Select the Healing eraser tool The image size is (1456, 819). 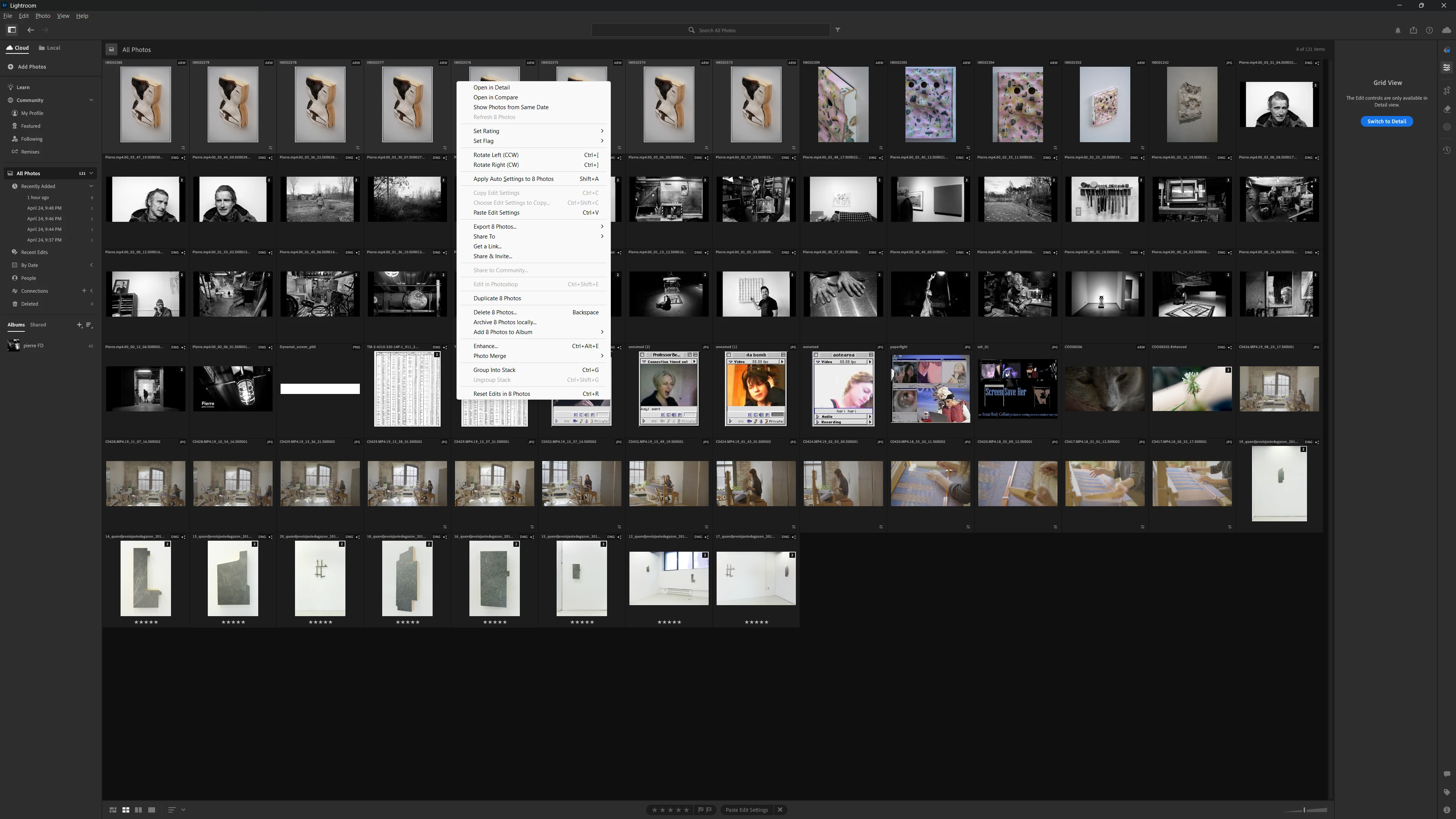(x=1447, y=109)
